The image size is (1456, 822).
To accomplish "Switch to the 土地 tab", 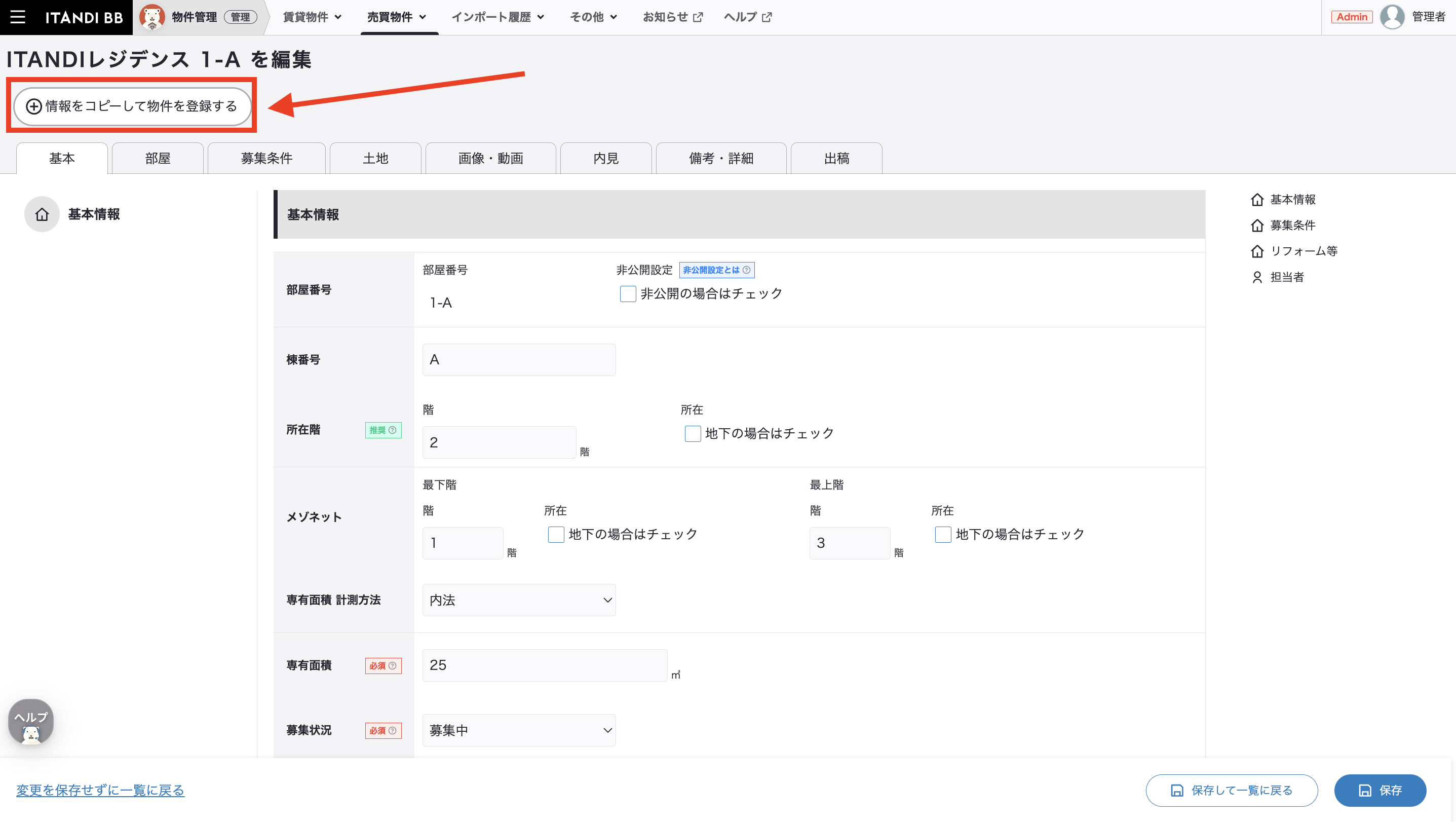I will click(x=375, y=158).
